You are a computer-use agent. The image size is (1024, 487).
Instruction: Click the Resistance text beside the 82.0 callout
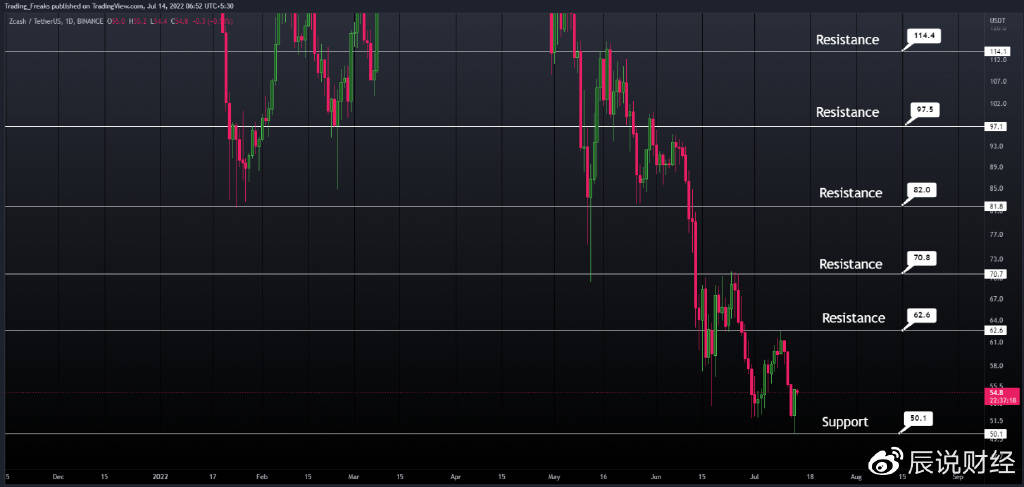point(850,192)
